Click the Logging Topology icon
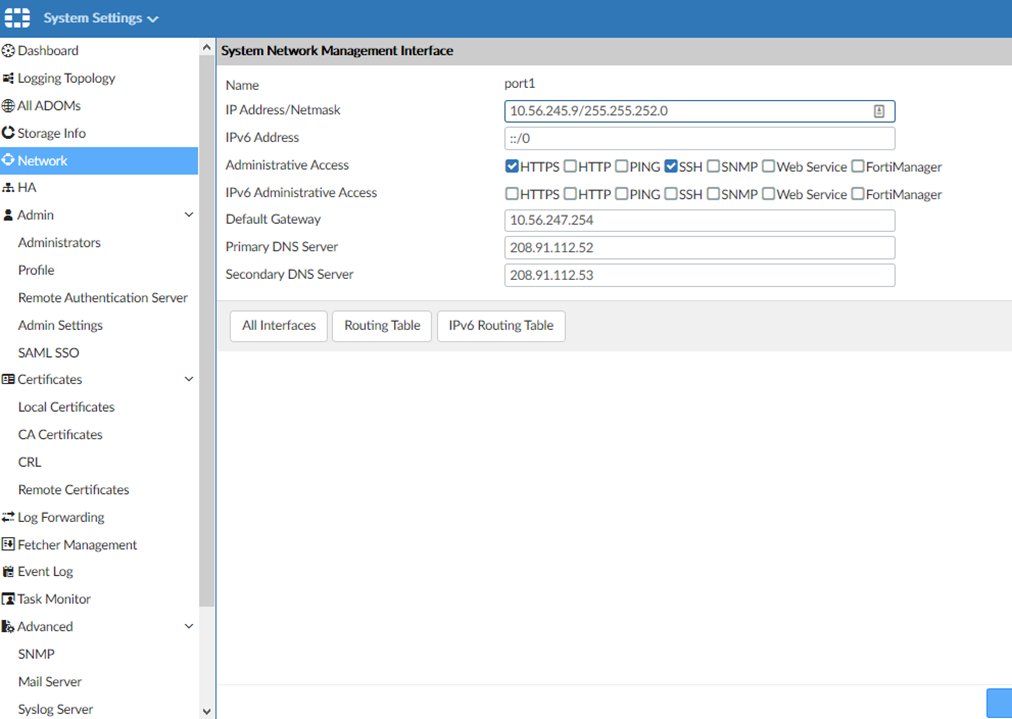Image resolution: width=1012 pixels, height=719 pixels. [x=9, y=78]
